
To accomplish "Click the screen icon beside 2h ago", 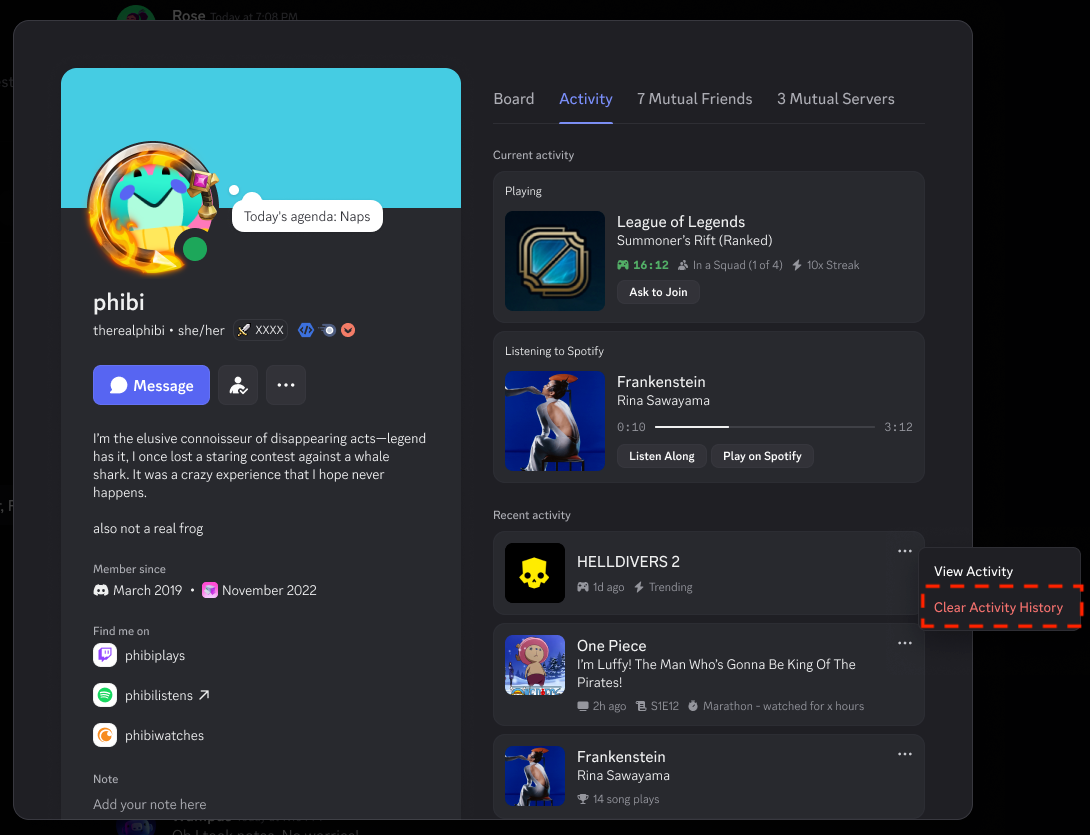I will (x=583, y=706).
